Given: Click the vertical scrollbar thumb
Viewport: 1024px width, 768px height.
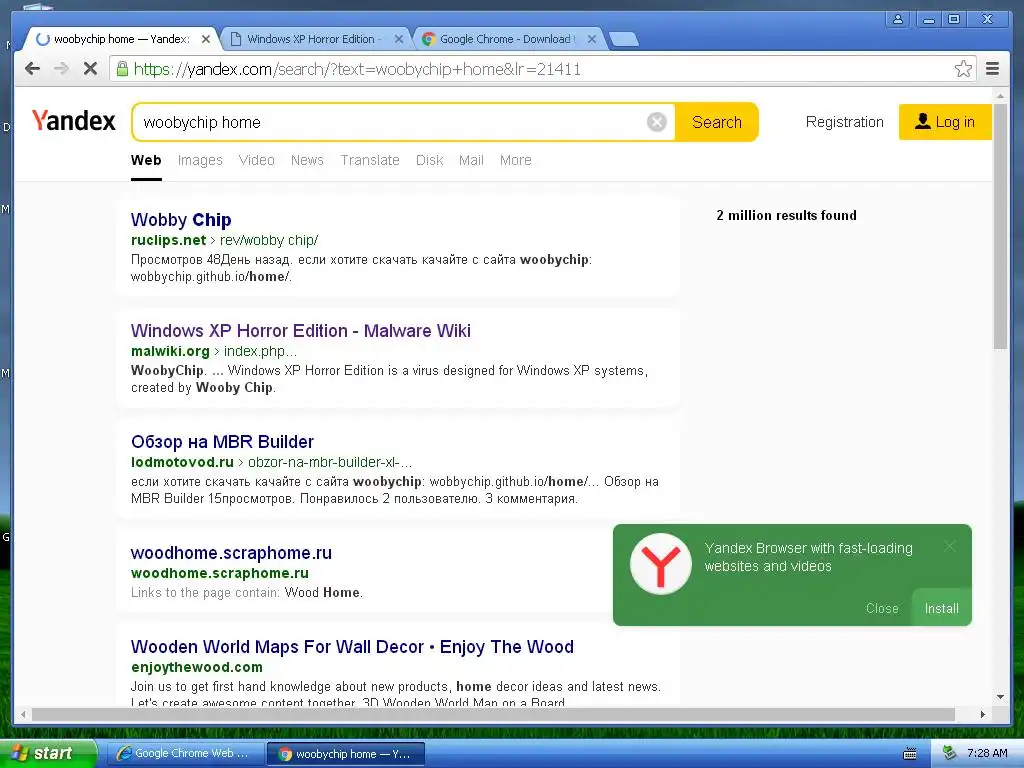Looking at the screenshot, I should click(1000, 227).
